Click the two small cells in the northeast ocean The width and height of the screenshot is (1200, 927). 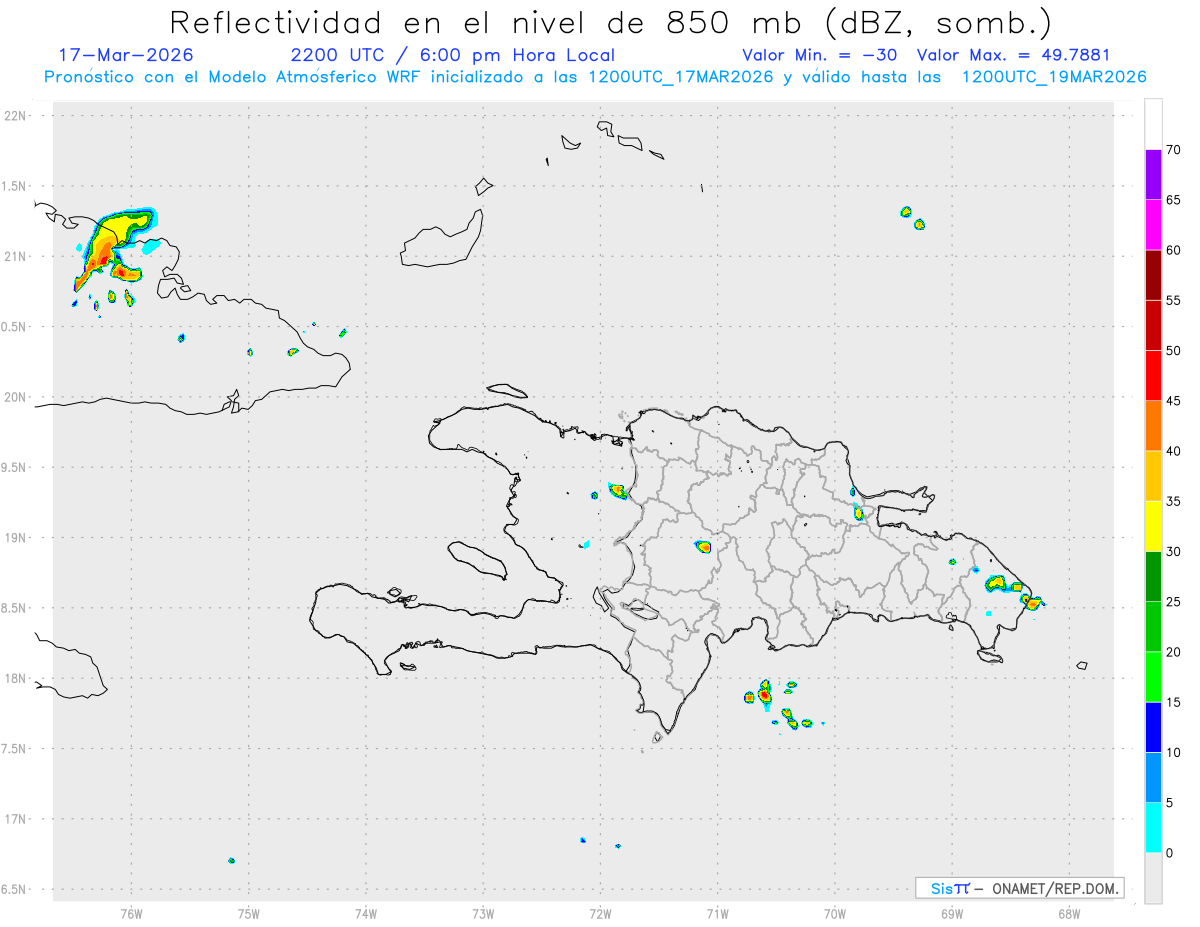point(912,217)
